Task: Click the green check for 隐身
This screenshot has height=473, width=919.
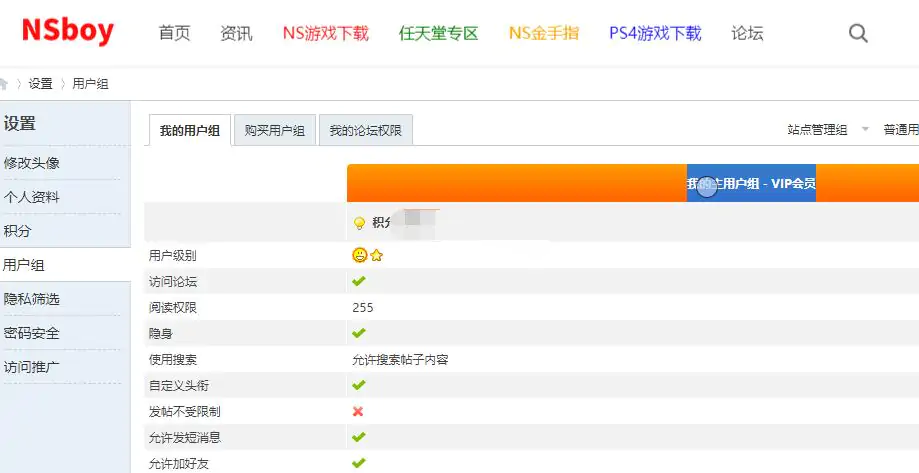Action: coord(359,333)
